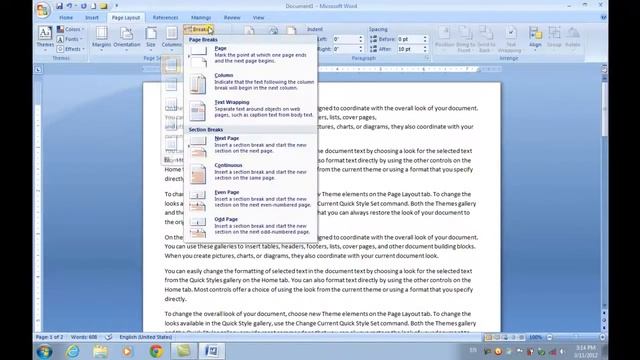Click the Word taskbar button
The image size is (640, 360).
coord(211,351)
